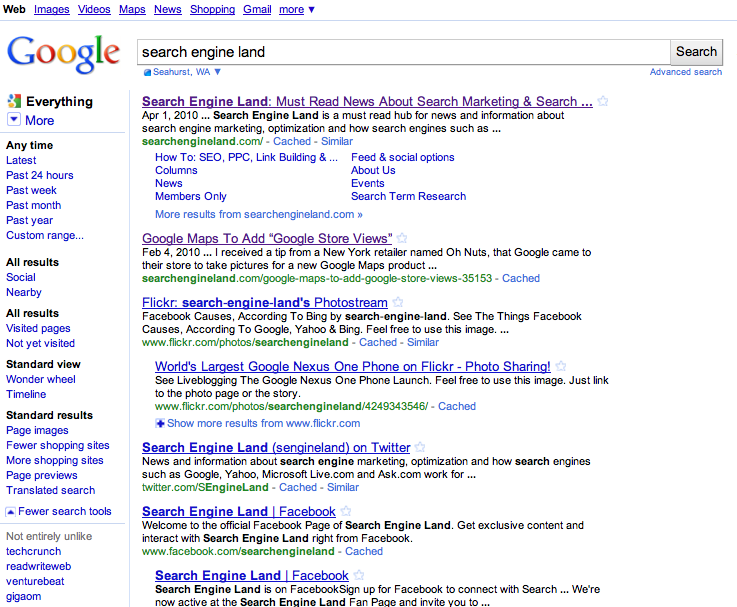Search related term gigaom

(24, 596)
